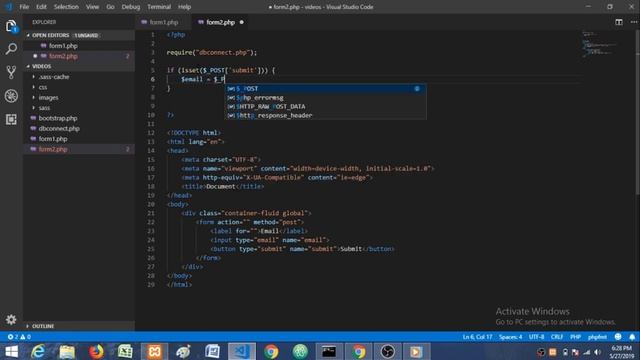Viewport: 640px width, 360px height.
Task: Open the View menu
Action: pyautogui.click(x=92, y=7)
